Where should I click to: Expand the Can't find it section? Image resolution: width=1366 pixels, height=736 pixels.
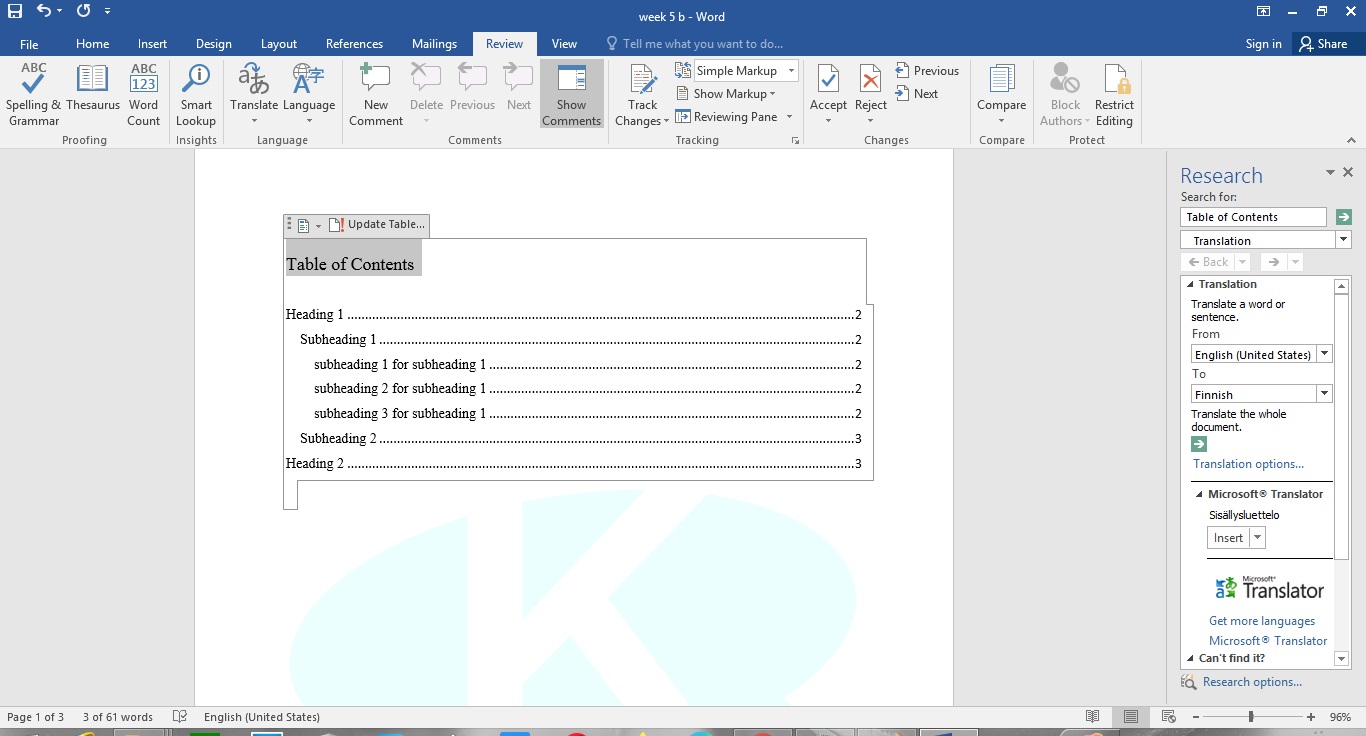(x=1190, y=658)
